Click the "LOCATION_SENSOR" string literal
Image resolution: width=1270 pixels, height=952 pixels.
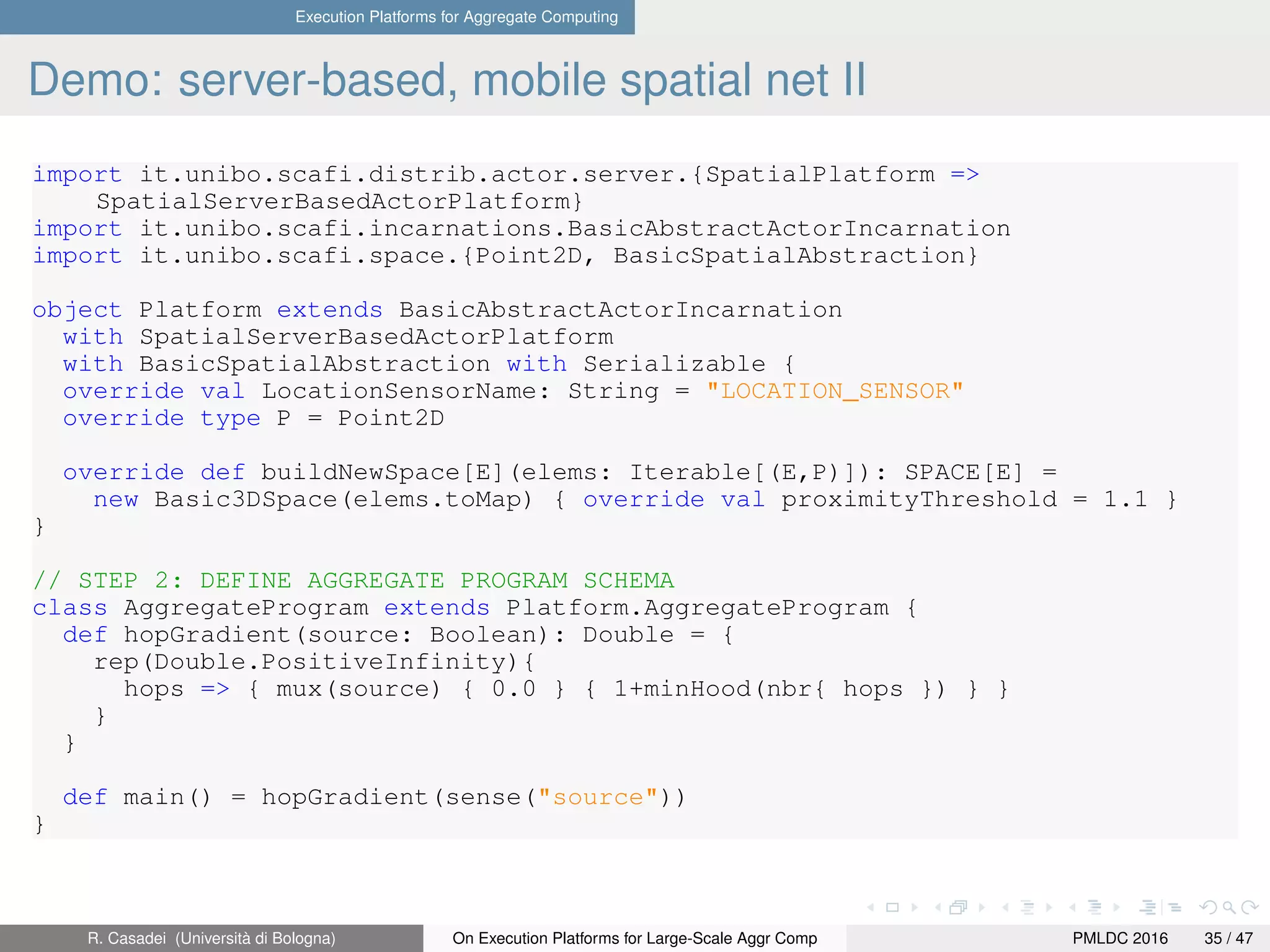click(x=835, y=391)
